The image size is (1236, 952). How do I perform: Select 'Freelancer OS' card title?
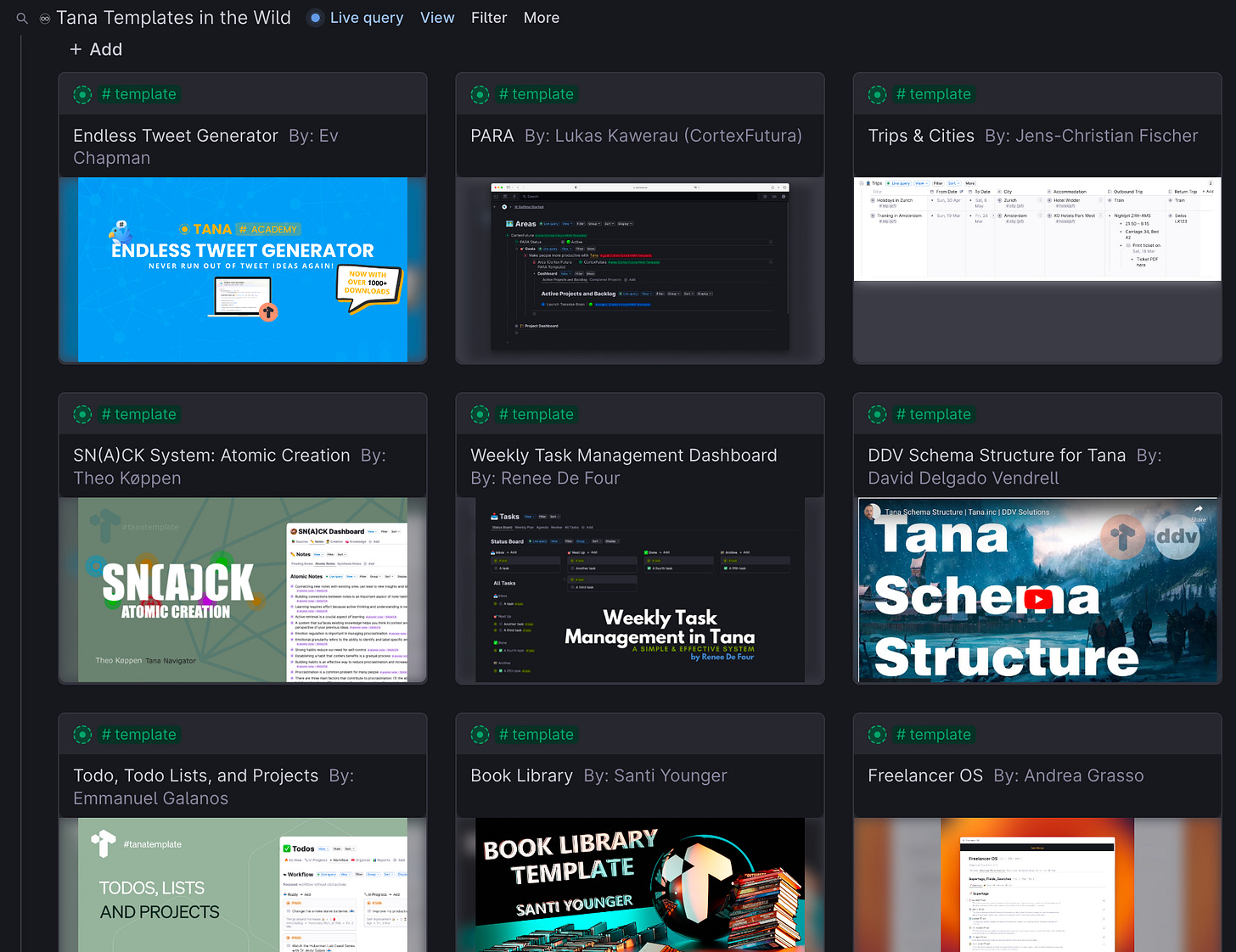click(925, 776)
